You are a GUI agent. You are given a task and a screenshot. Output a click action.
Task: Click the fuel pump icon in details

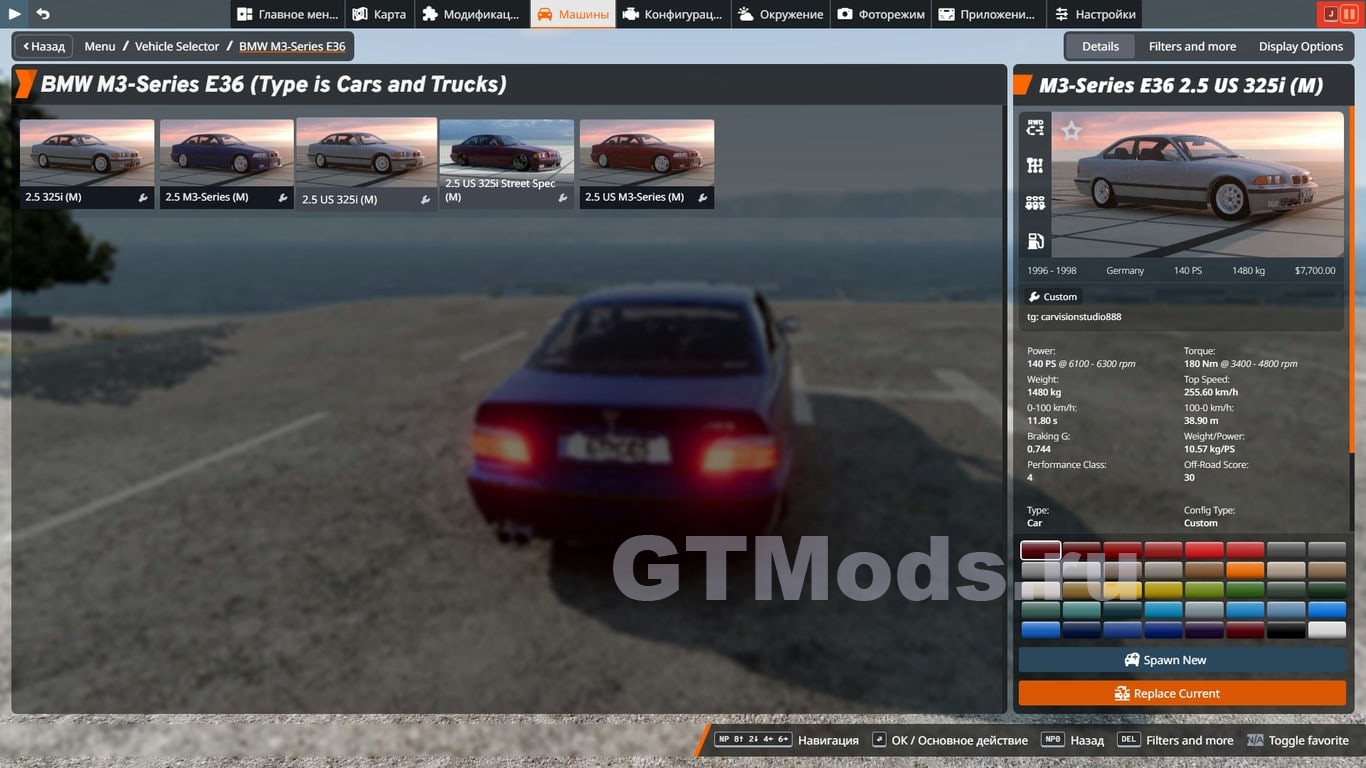1035,241
